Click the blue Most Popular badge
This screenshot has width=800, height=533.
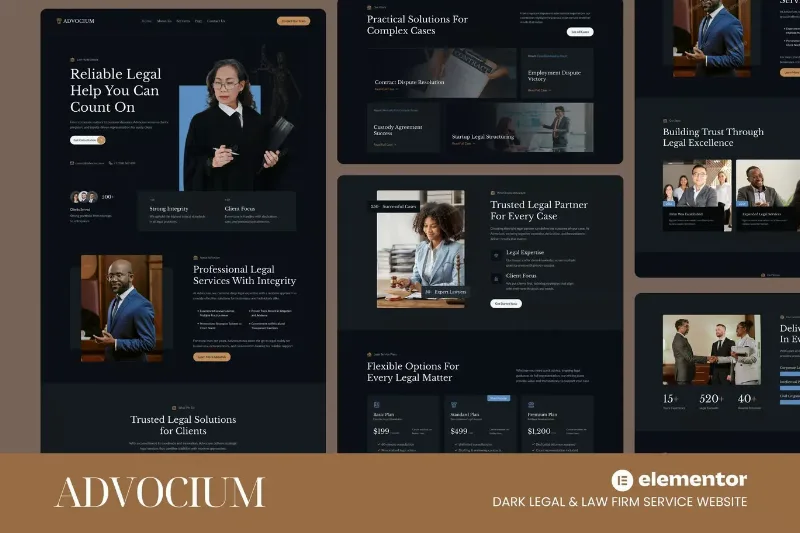coord(498,398)
